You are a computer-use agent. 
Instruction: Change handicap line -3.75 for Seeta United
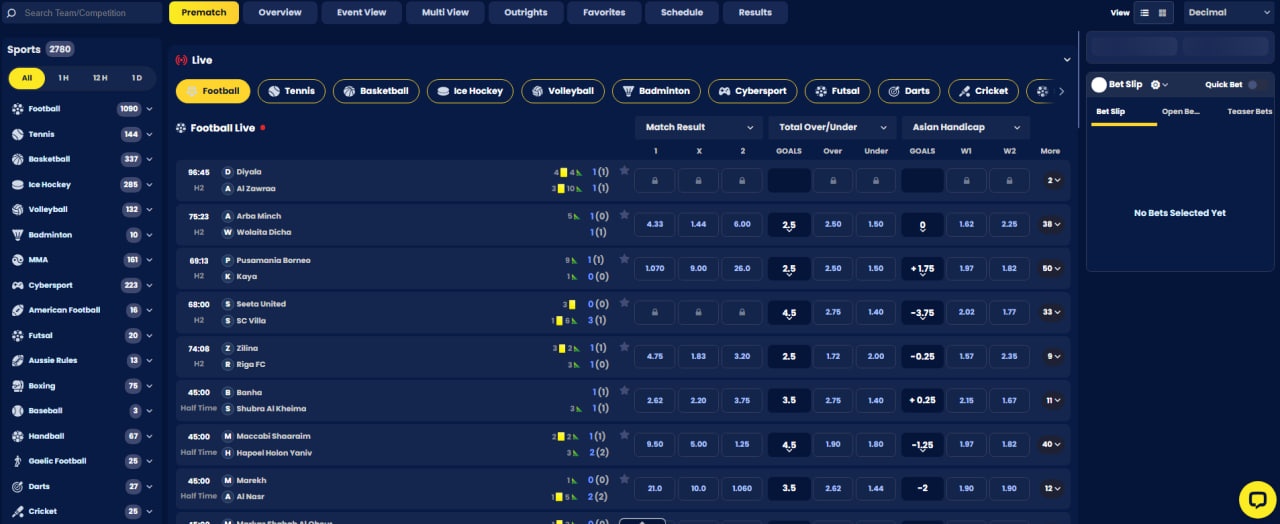click(x=922, y=313)
